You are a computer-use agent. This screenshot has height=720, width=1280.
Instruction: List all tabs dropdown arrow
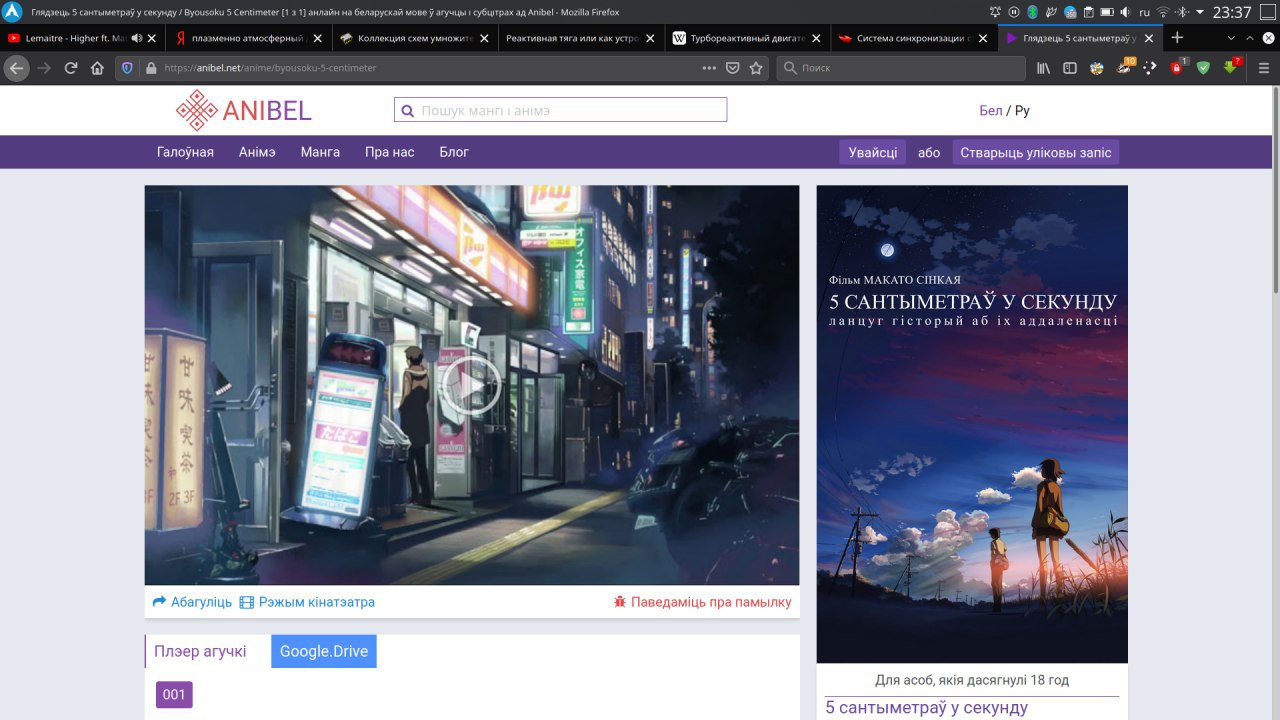(1231, 38)
